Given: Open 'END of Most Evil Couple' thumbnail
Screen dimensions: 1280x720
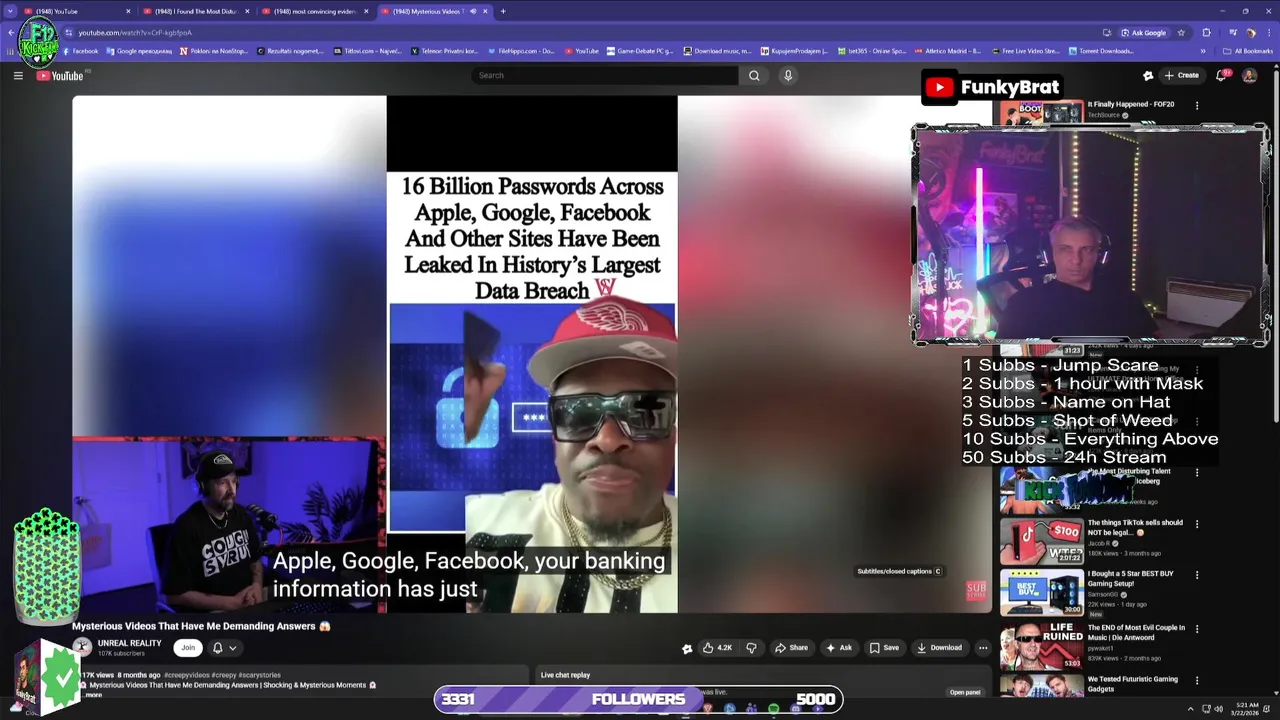Looking at the screenshot, I should click(x=1041, y=646).
